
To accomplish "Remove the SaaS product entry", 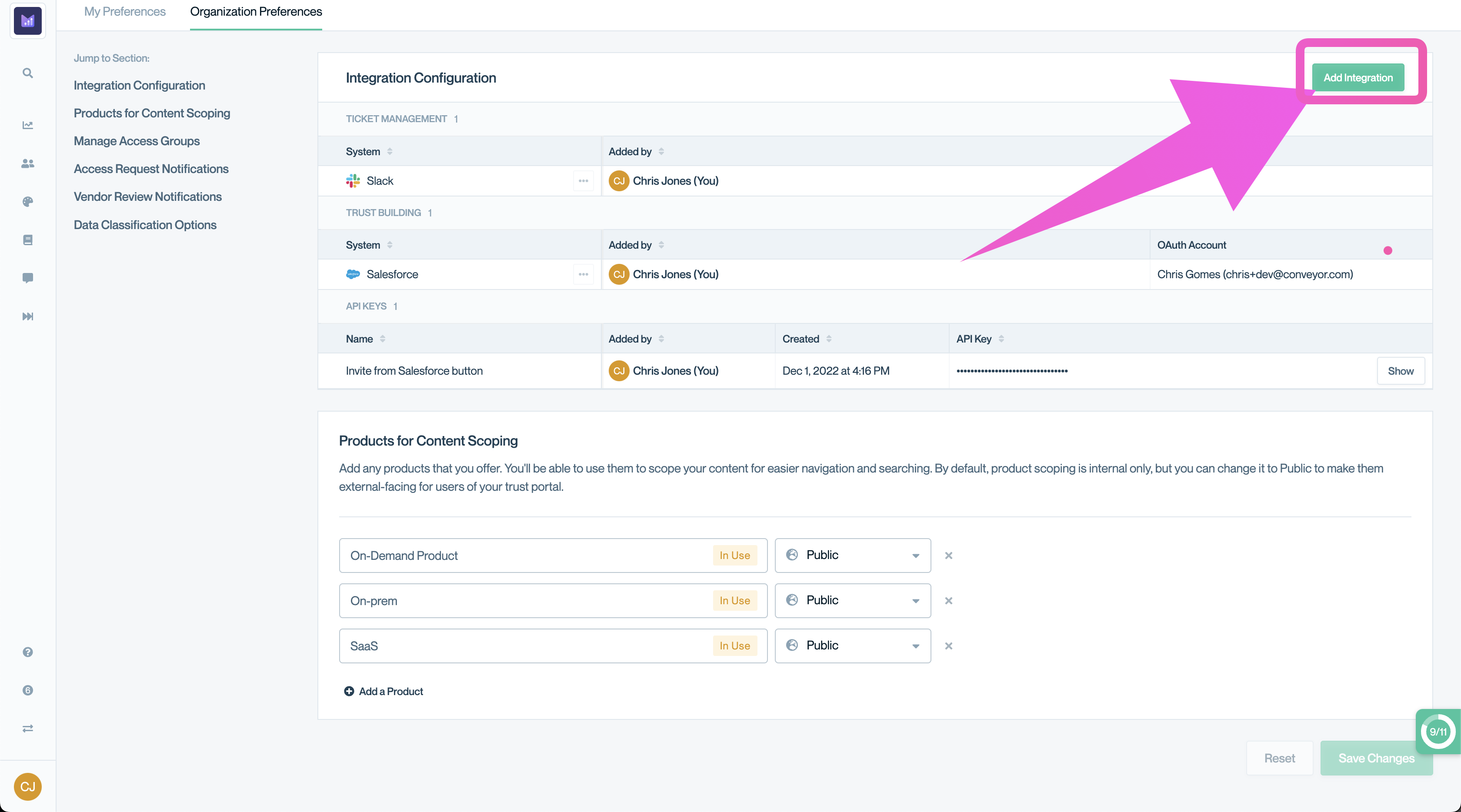I will pos(948,646).
